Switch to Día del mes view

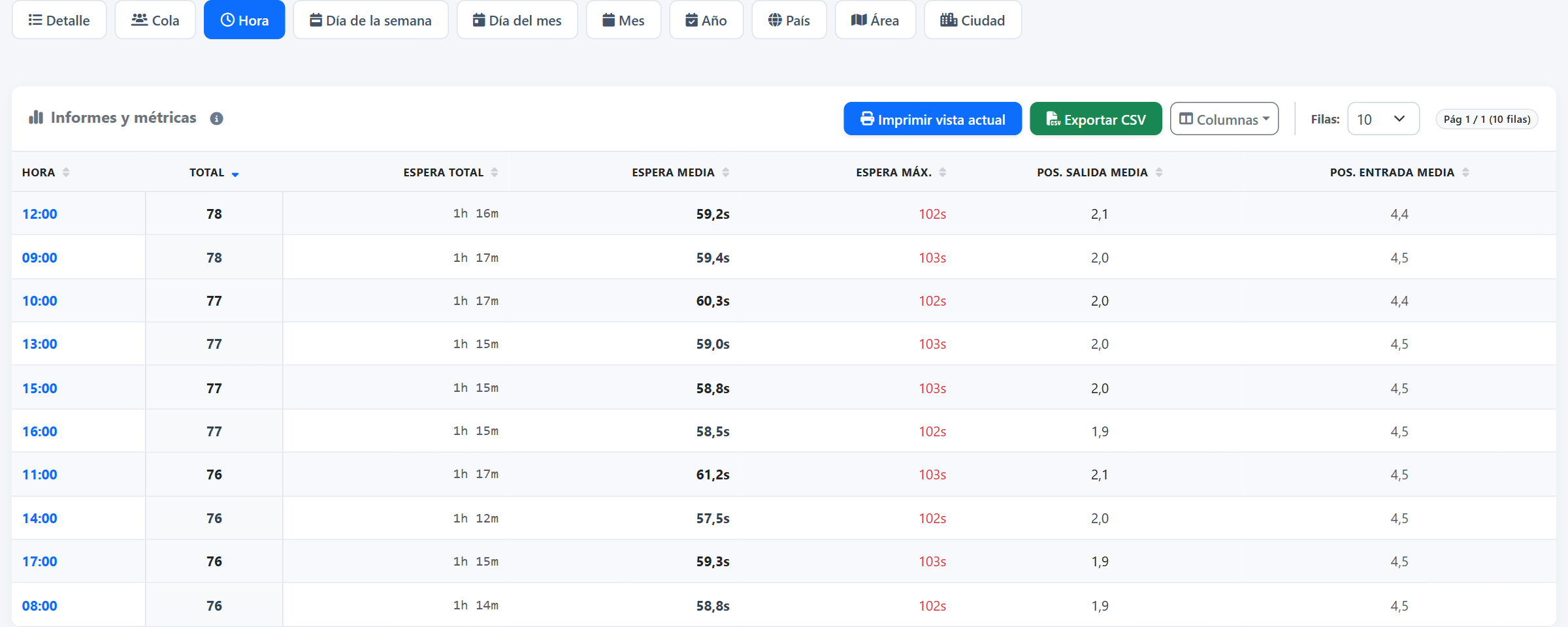click(x=517, y=20)
